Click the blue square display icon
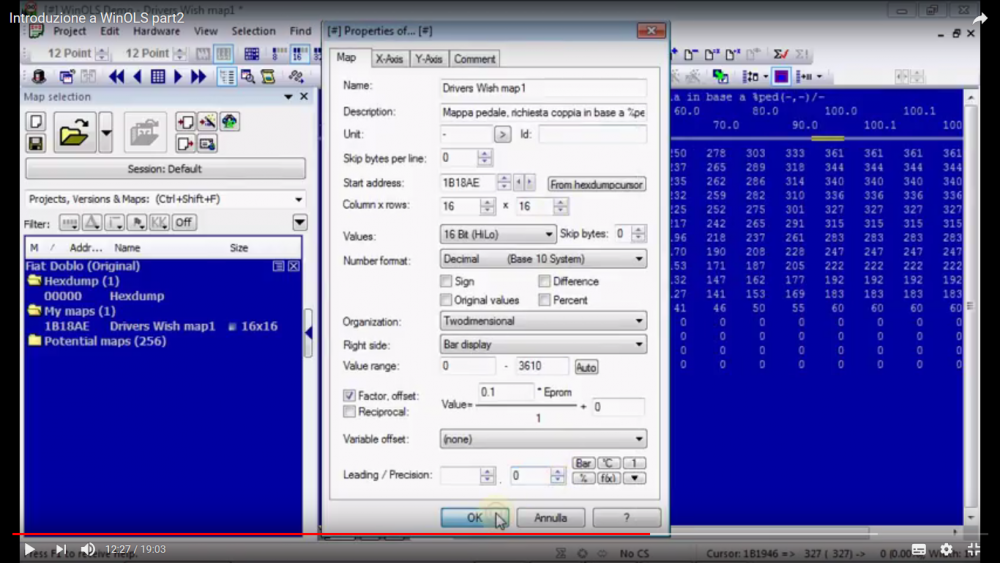Image resolution: width=1000 pixels, height=563 pixels. [781, 77]
